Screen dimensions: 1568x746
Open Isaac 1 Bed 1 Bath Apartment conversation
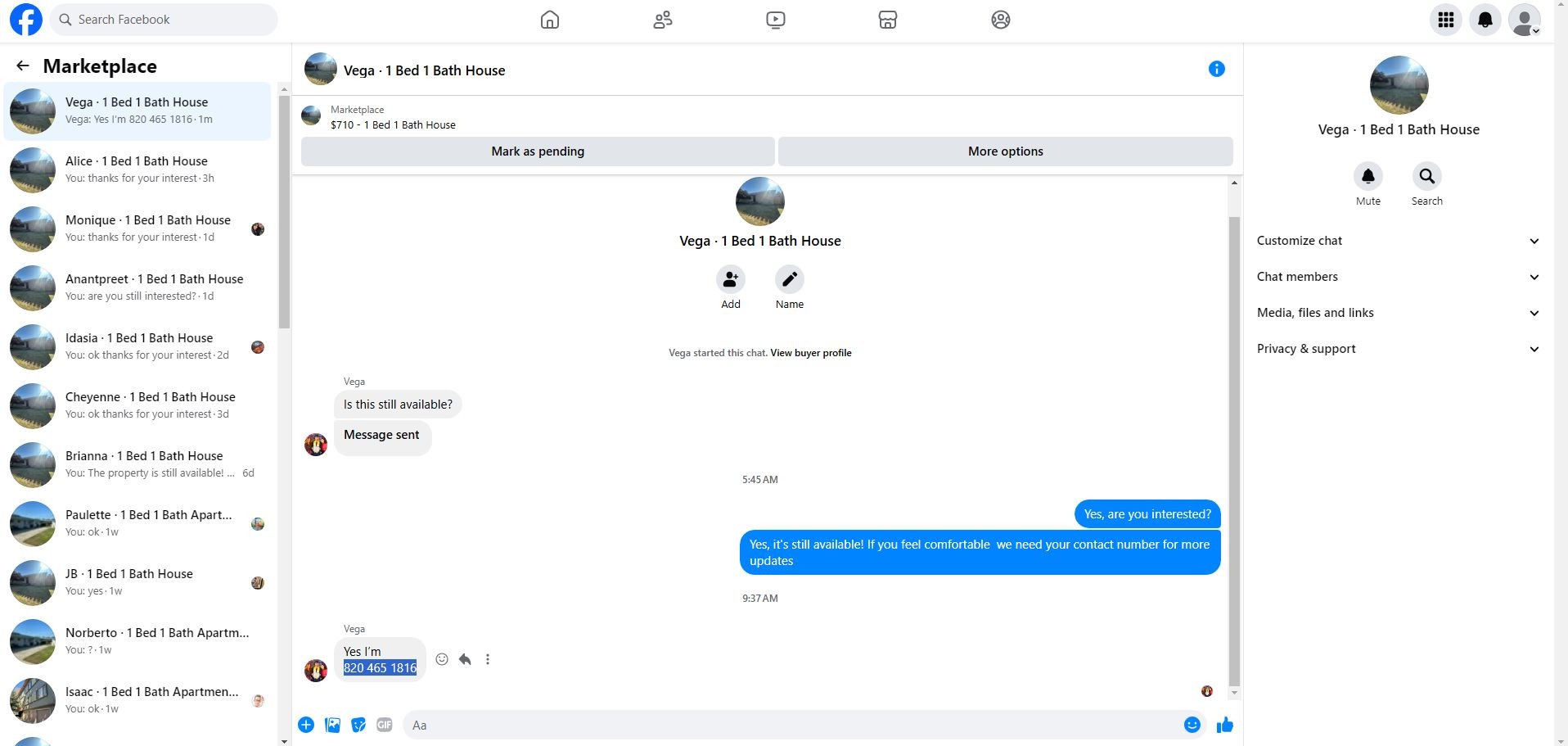(x=137, y=700)
